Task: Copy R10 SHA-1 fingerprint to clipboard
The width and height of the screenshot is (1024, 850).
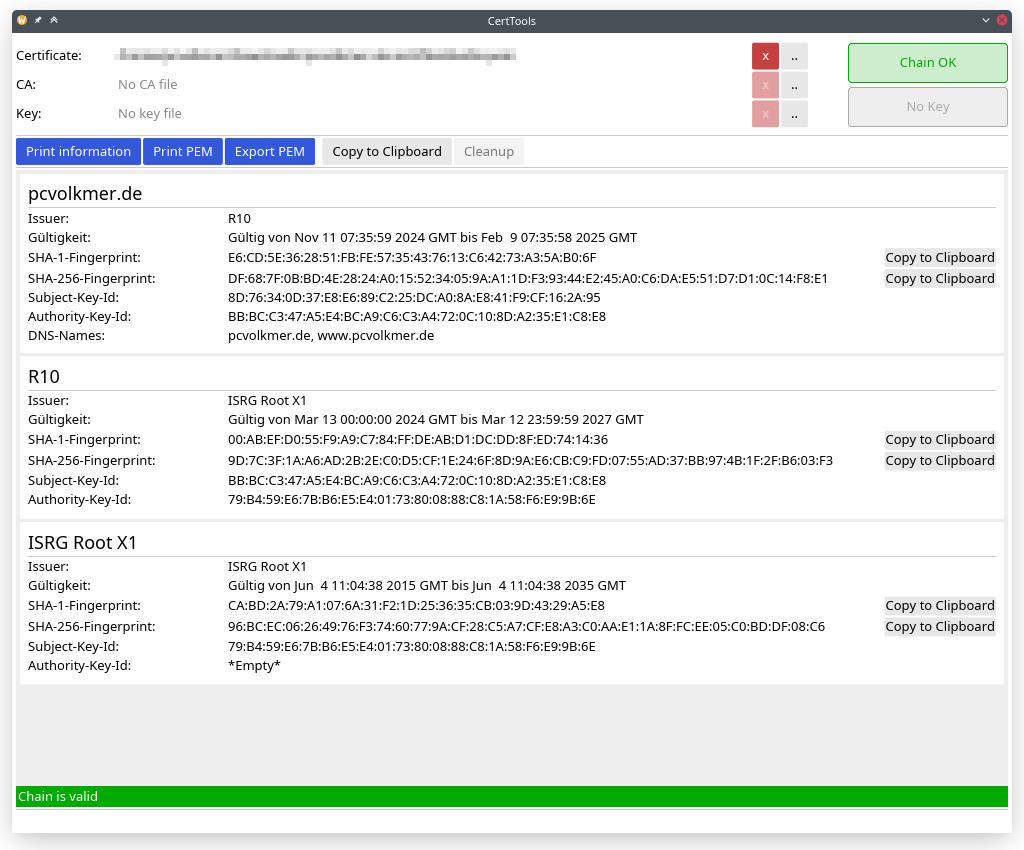Action: 939,439
